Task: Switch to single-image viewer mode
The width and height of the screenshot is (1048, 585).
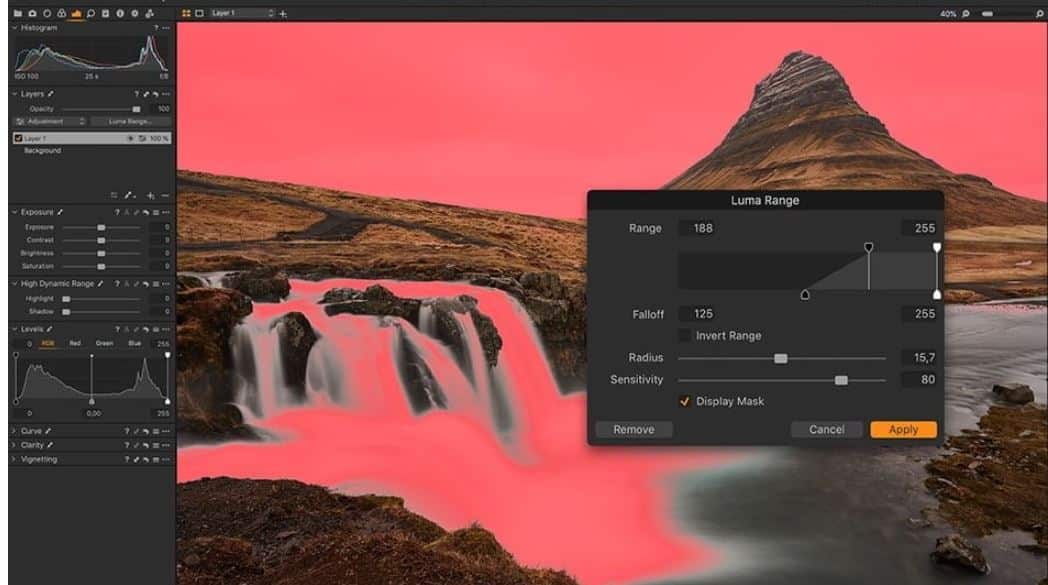Action: click(x=199, y=13)
